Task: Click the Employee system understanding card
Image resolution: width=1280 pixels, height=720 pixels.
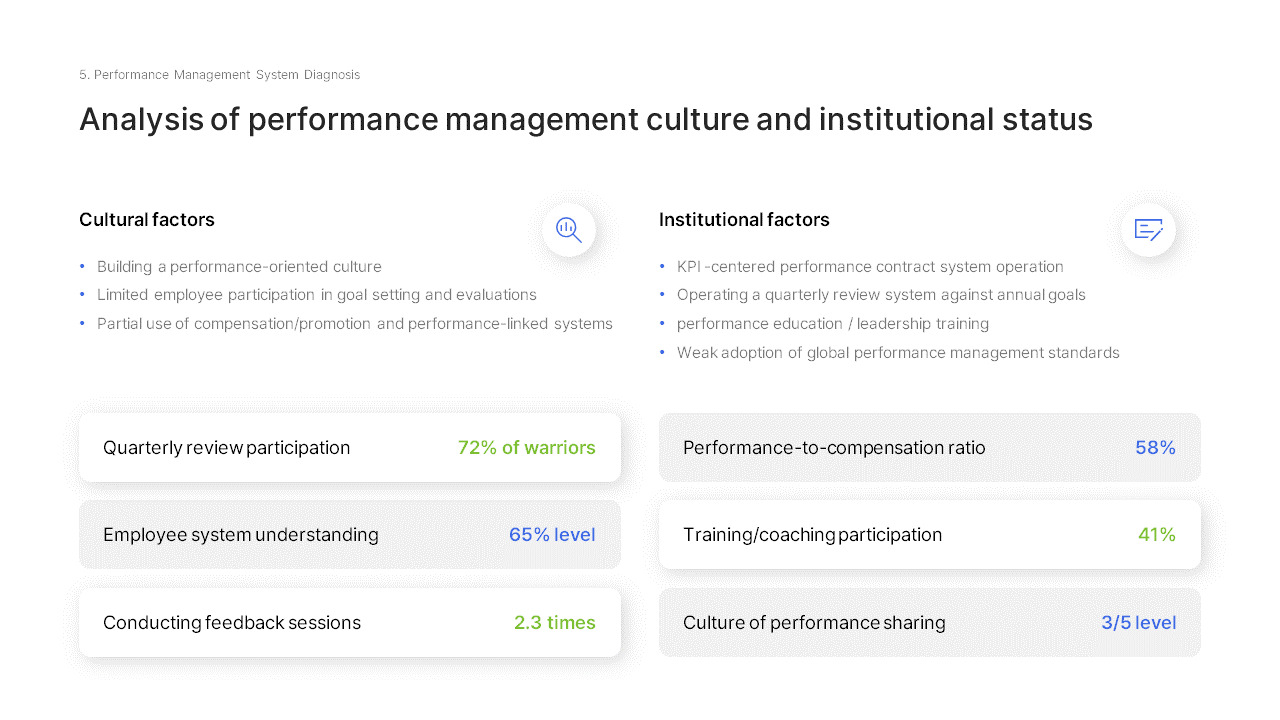Action: point(349,534)
